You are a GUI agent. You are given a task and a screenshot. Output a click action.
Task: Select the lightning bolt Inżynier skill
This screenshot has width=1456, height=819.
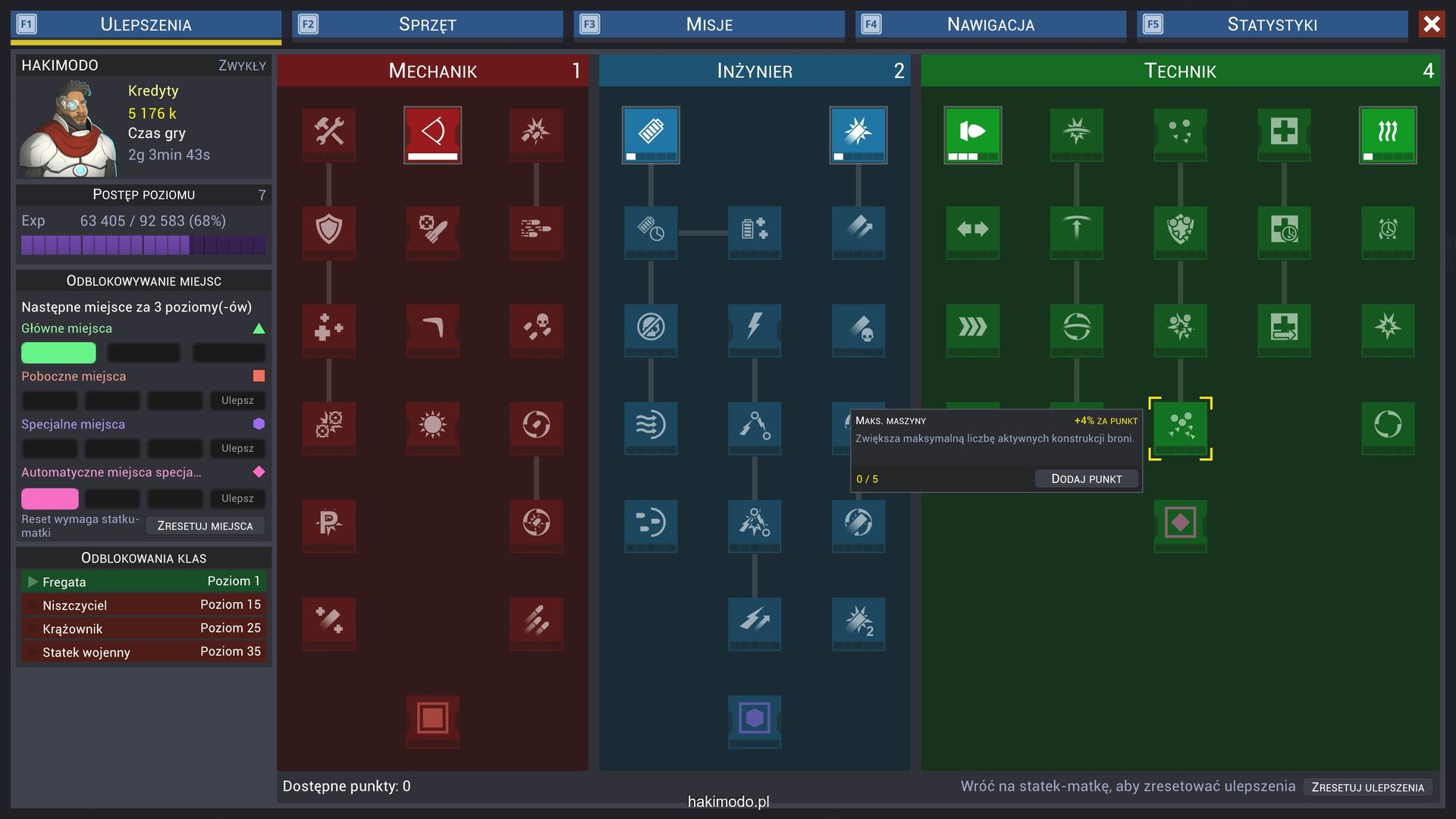pos(754,328)
